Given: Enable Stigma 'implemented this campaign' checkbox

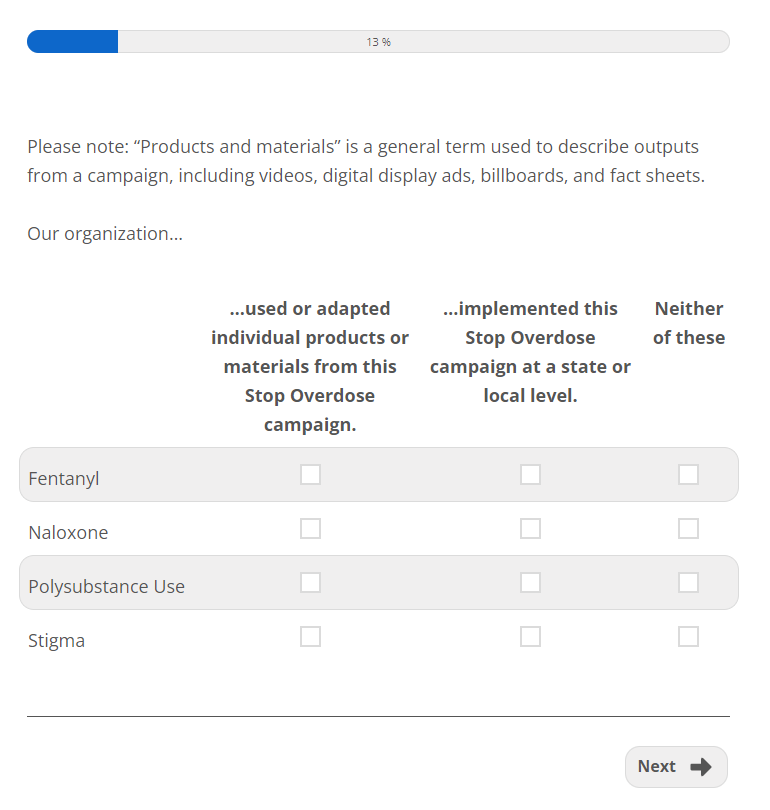Looking at the screenshot, I should coord(530,637).
